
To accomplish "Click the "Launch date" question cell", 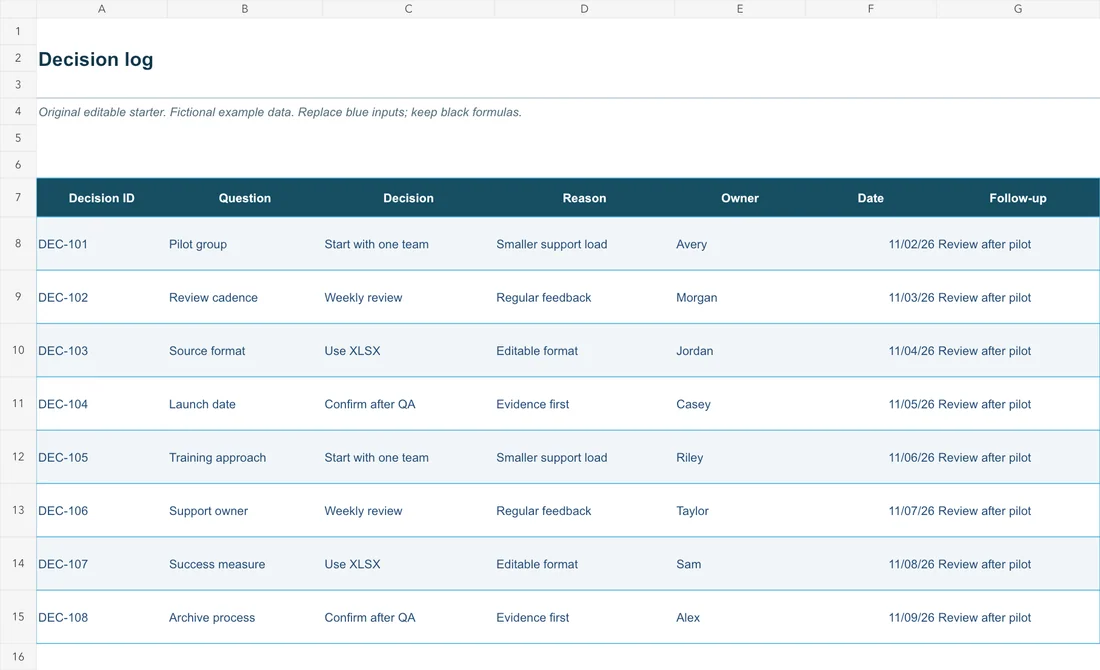I will (x=245, y=404).
